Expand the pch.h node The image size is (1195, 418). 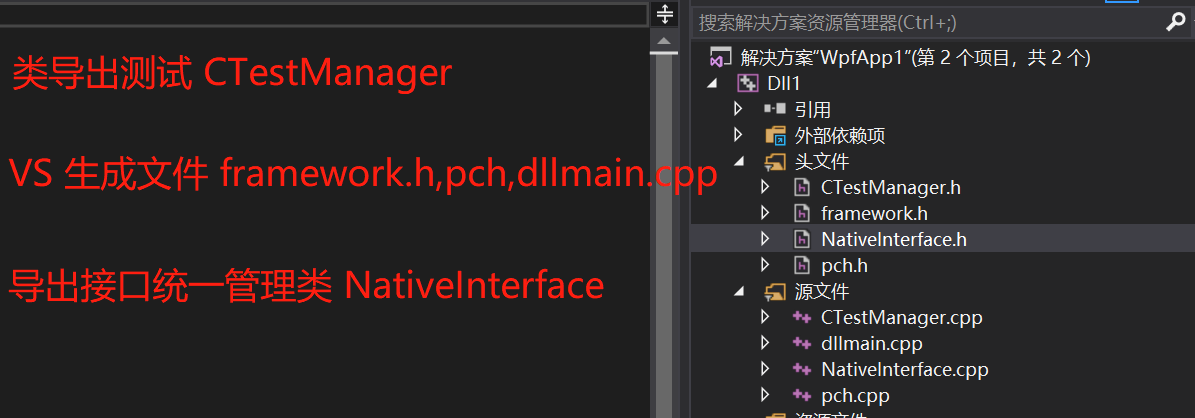coord(765,265)
